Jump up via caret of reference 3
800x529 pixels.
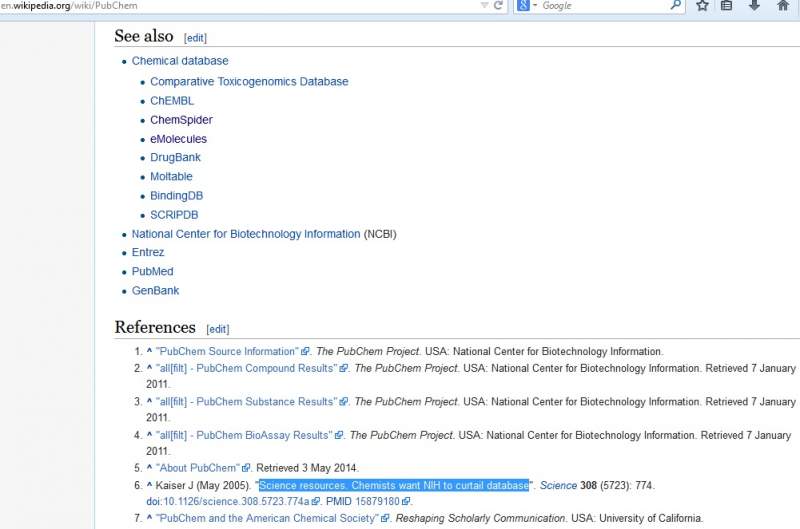pos(149,401)
